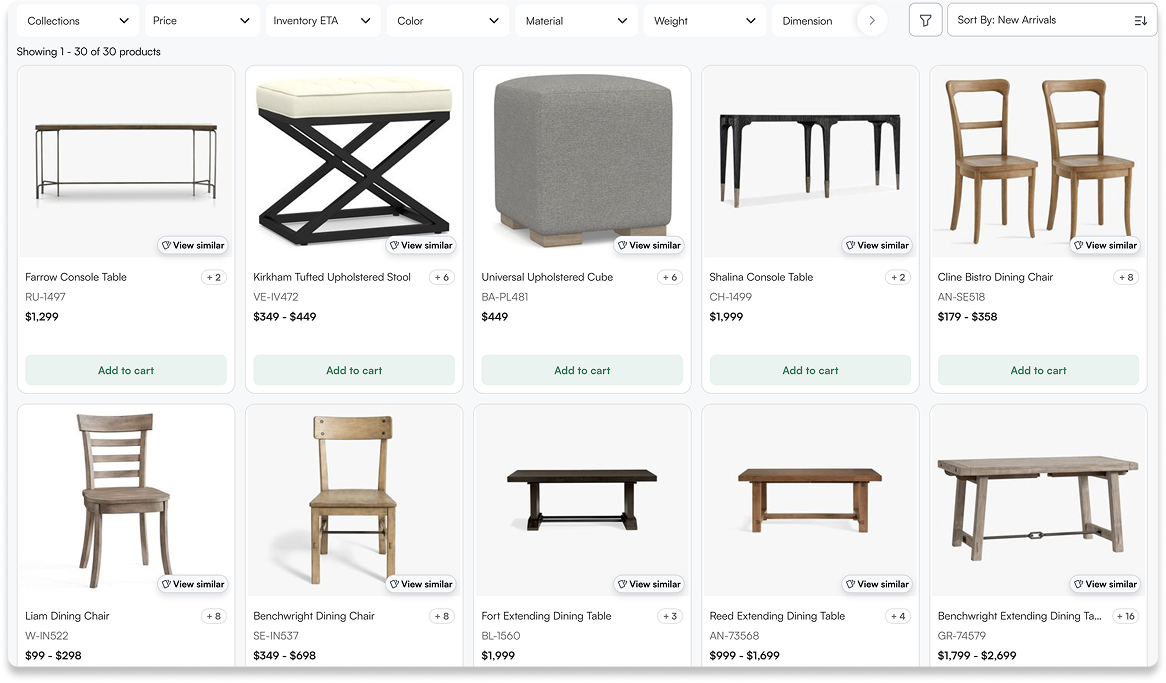Image resolution: width=1166 pixels, height=683 pixels.
Task: Click the sort order icon in Sort By
Action: tap(1141, 20)
